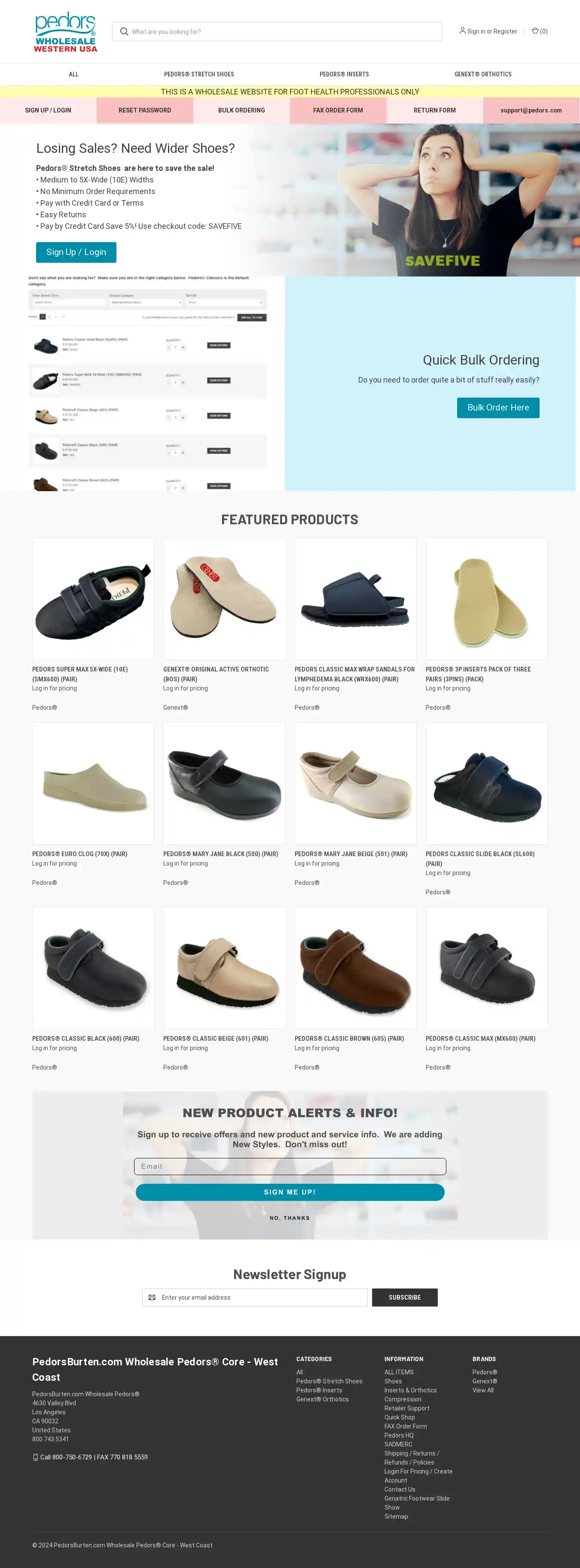Click the search magnifier icon

click(124, 32)
